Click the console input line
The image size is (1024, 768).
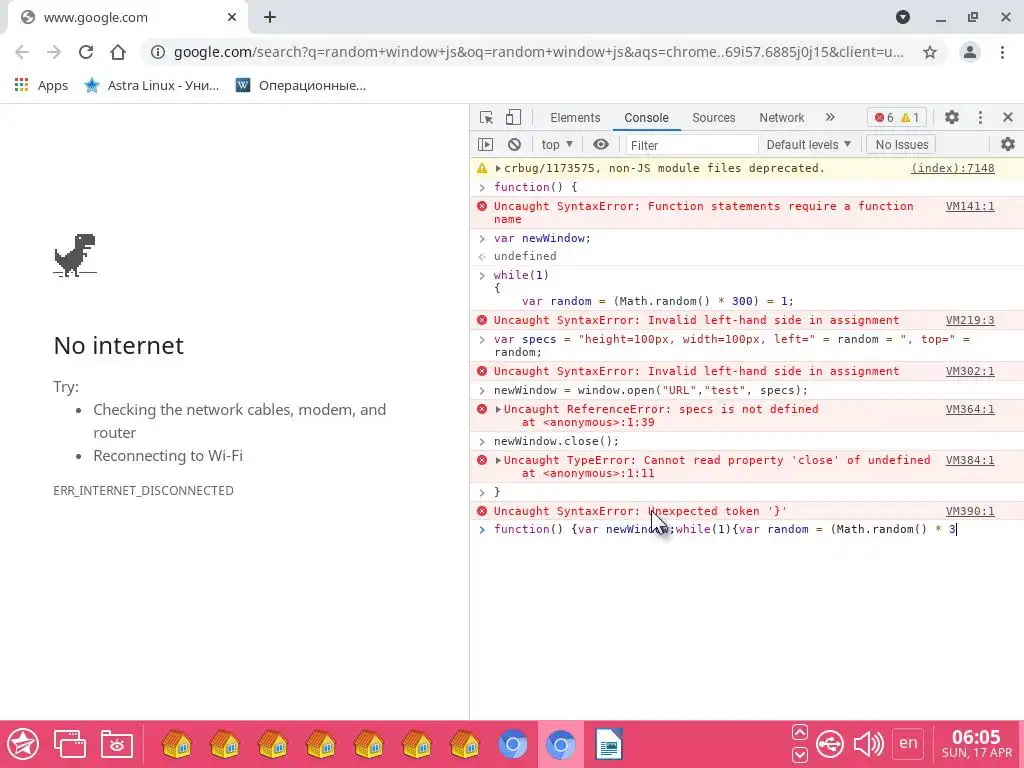746,530
